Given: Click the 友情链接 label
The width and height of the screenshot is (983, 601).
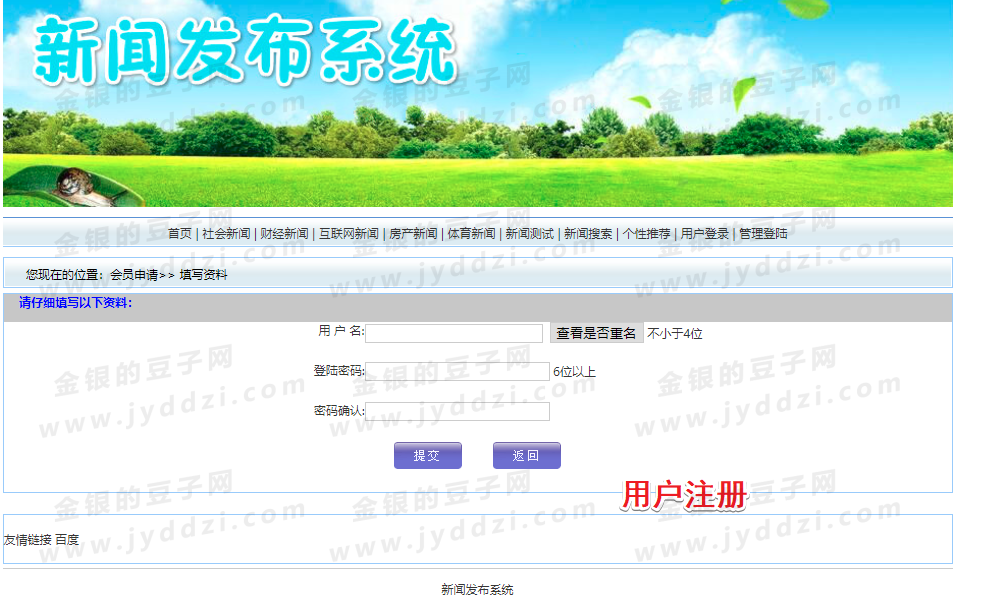Looking at the screenshot, I should tap(28, 540).
